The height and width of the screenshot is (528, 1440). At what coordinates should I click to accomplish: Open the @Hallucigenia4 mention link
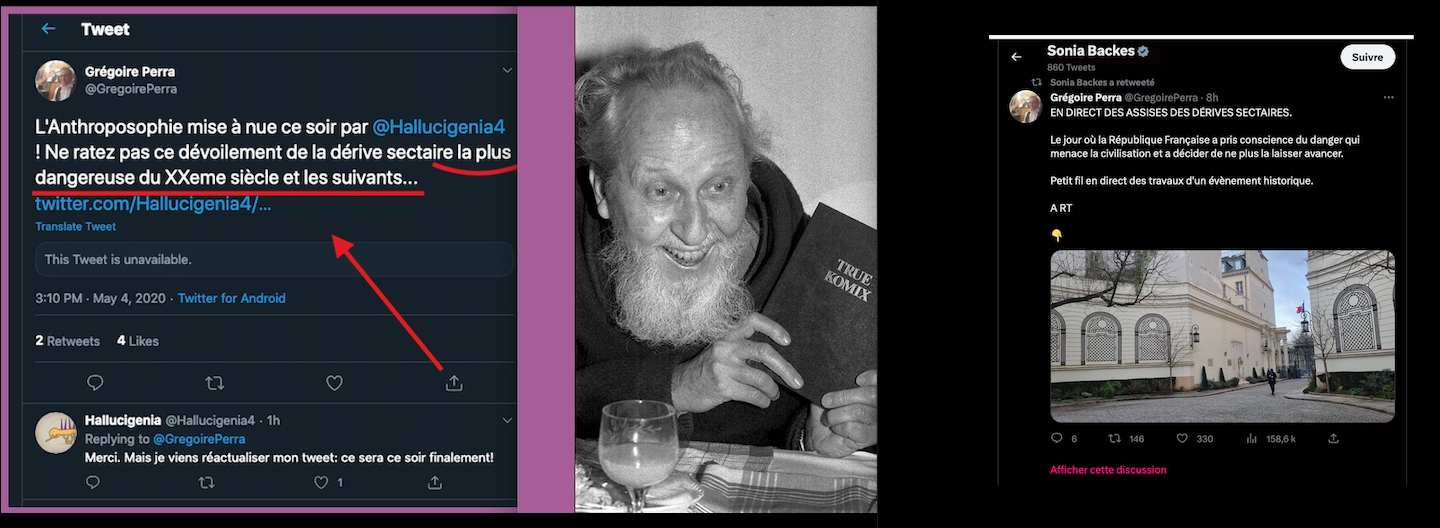(438, 128)
